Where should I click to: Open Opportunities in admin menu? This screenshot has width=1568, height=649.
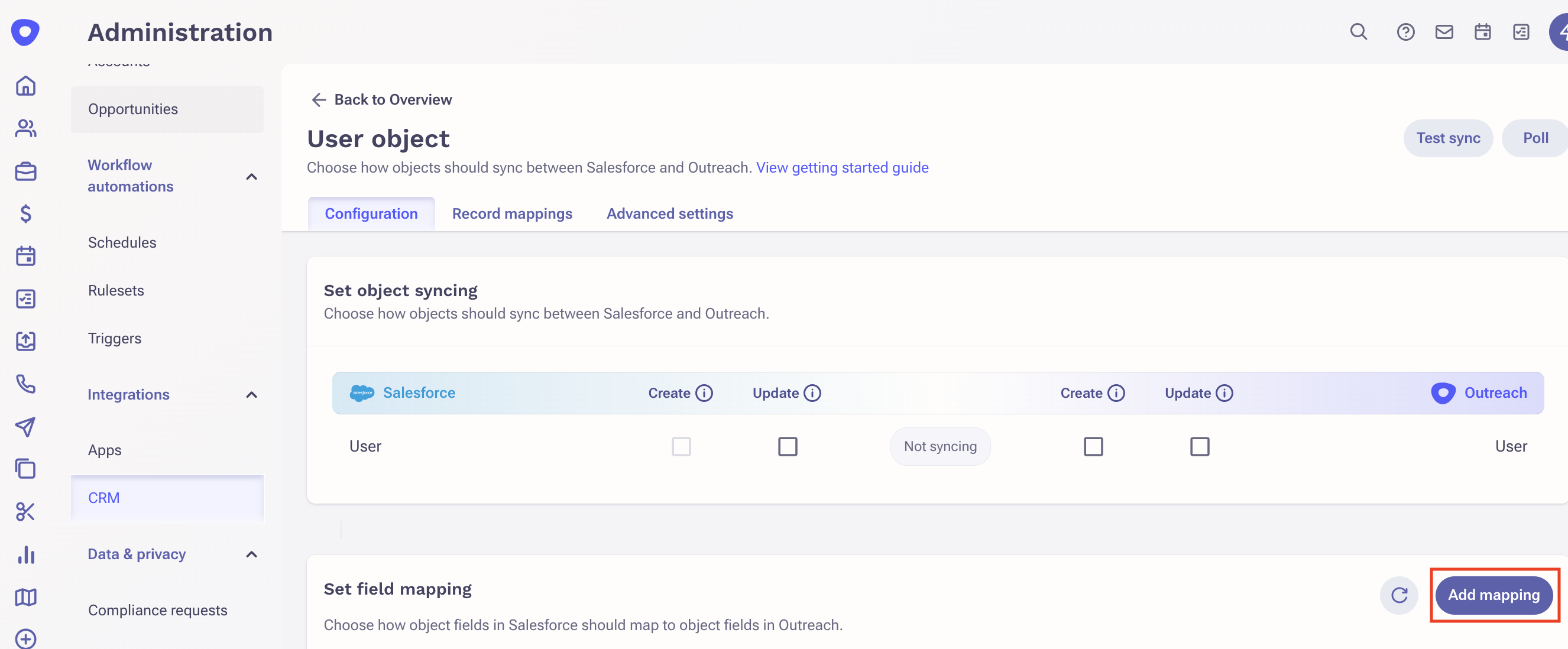tap(167, 109)
